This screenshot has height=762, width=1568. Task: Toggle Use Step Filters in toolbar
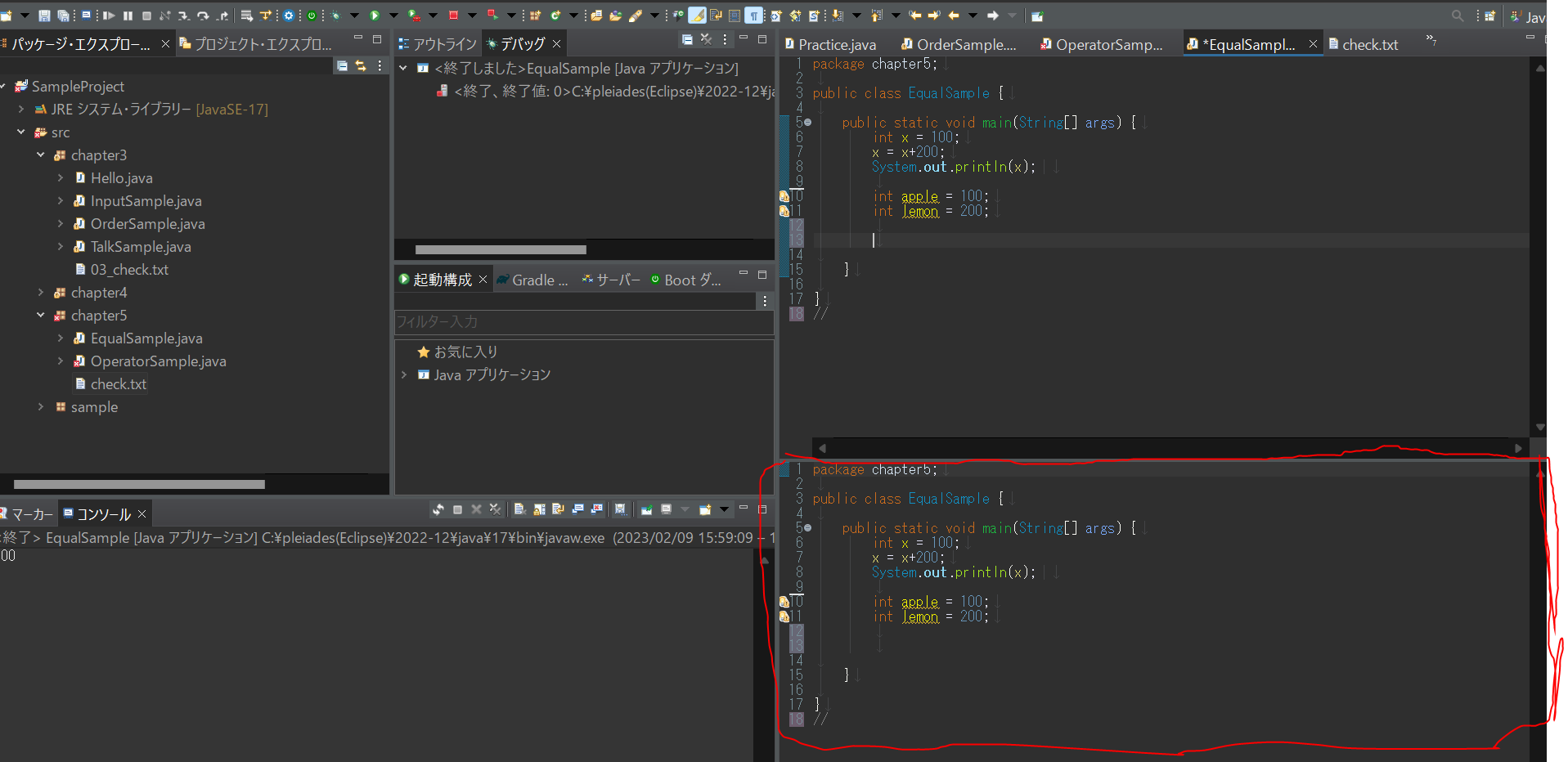[x=265, y=16]
